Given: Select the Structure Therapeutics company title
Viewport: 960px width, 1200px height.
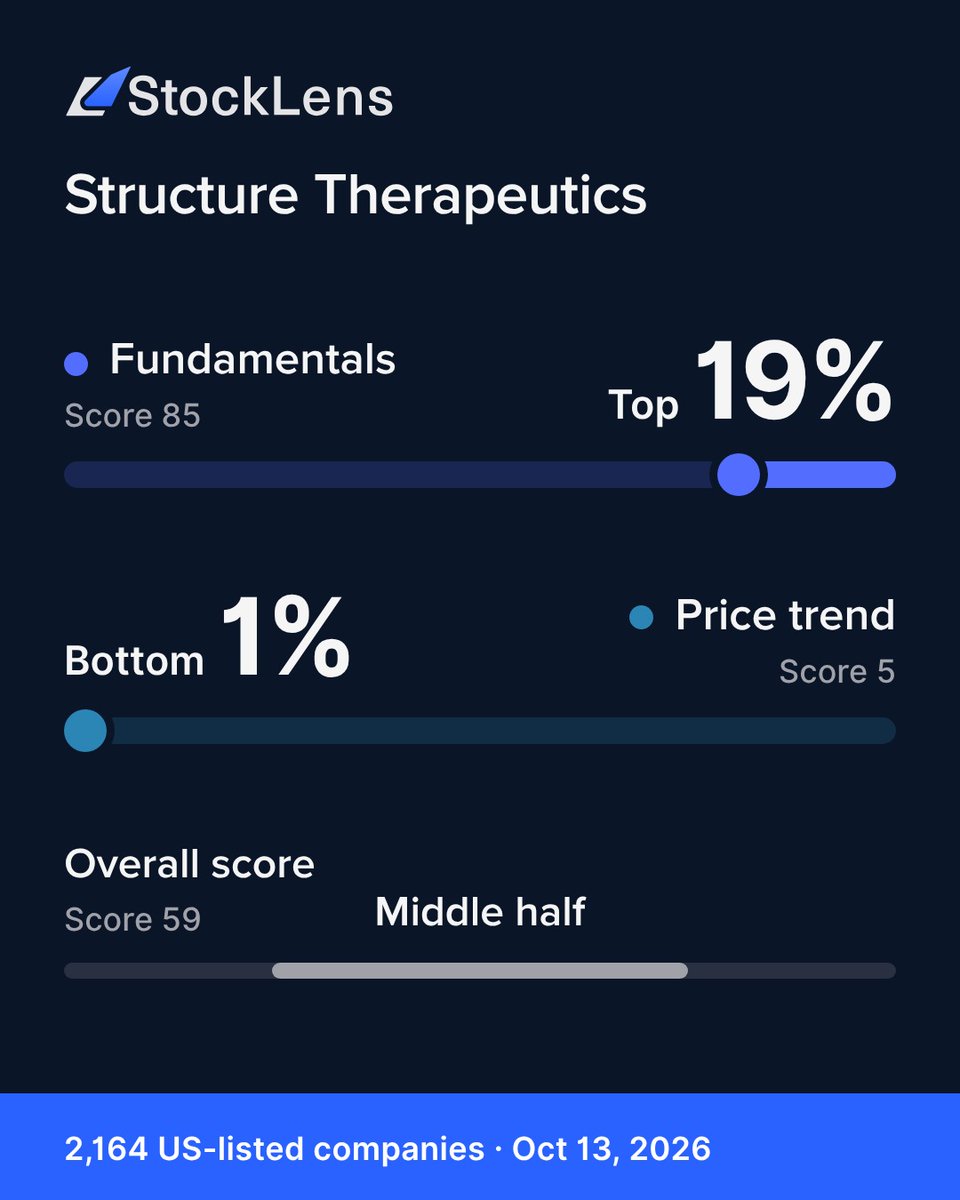Looking at the screenshot, I should pyautogui.click(x=355, y=195).
